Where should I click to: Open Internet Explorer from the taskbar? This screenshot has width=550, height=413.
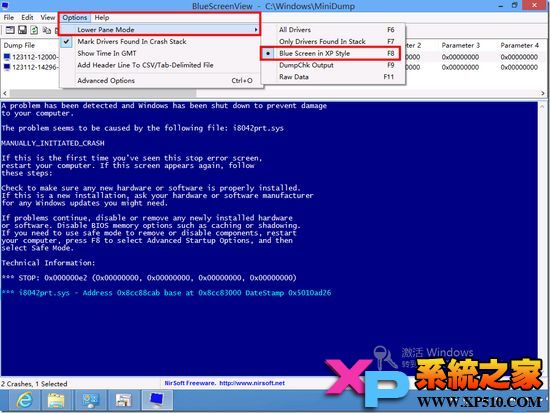pyautogui.click(x=24, y=400)
